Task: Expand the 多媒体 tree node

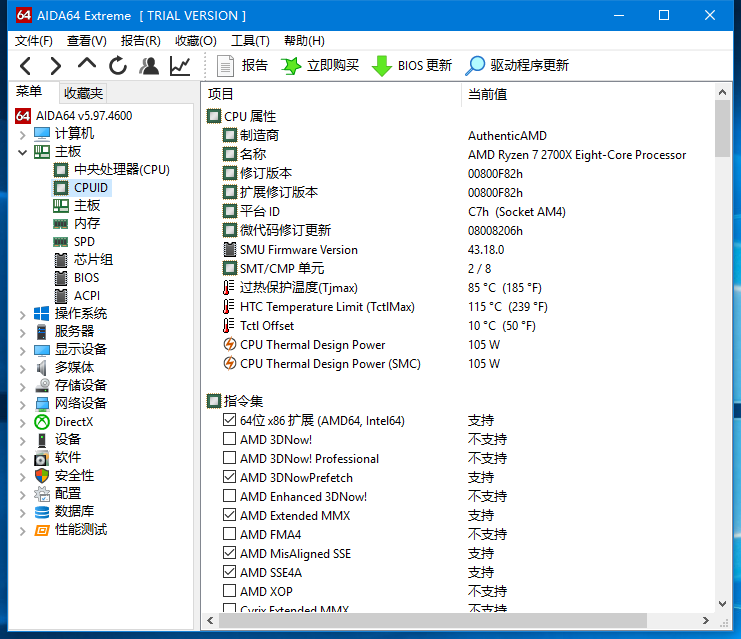Action: pos(22,368)
